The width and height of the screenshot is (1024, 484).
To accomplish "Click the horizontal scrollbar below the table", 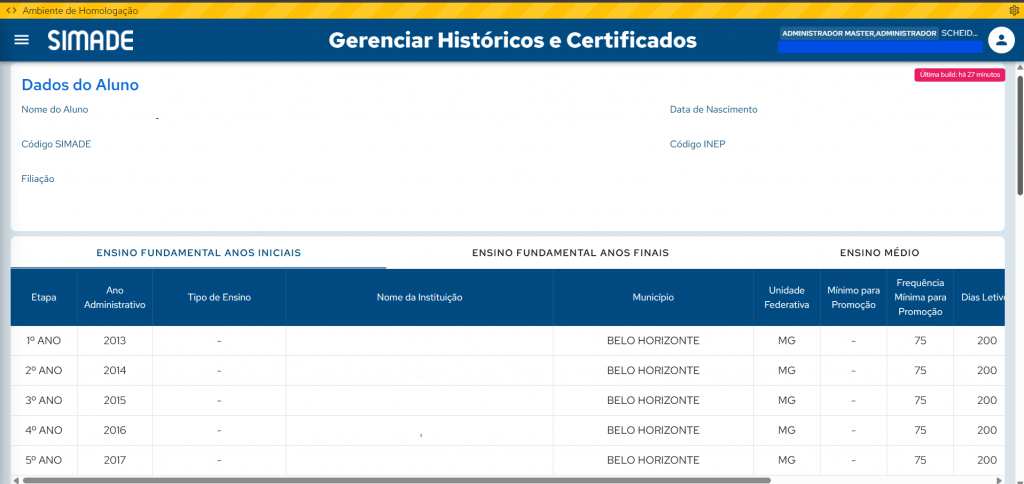I will coord(400,480).
